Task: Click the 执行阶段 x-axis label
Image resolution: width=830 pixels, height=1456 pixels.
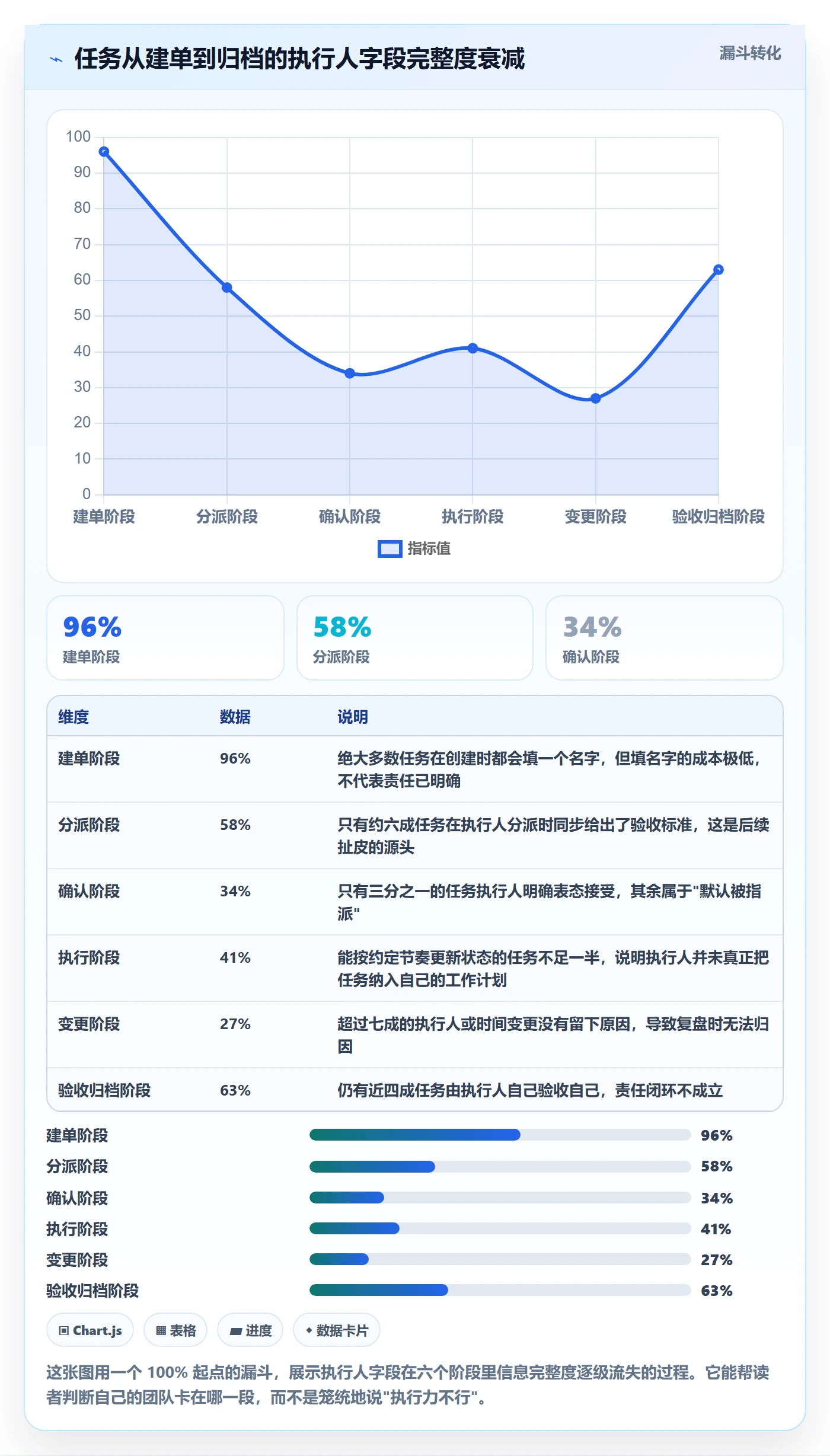Action: (x=473, y=516)
